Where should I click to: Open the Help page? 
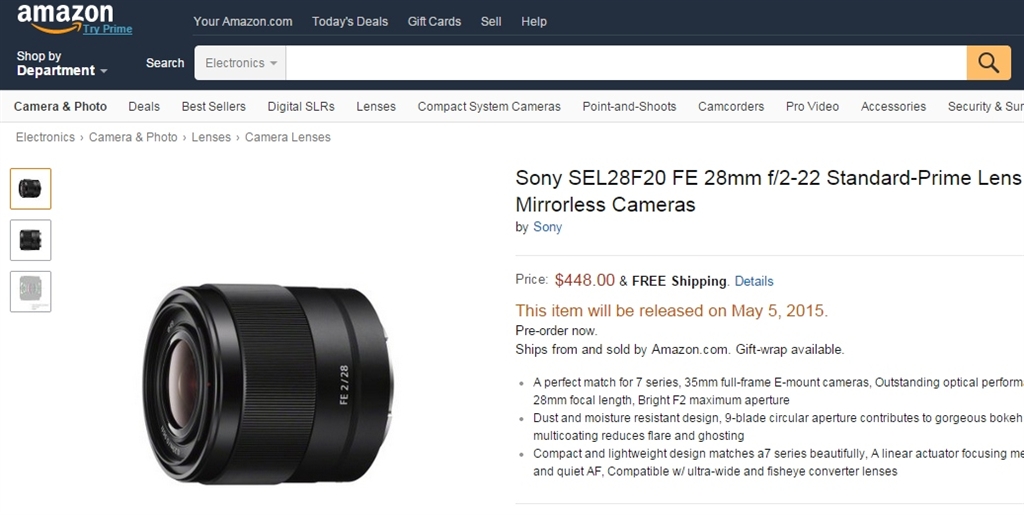click(x=534, y=21)
